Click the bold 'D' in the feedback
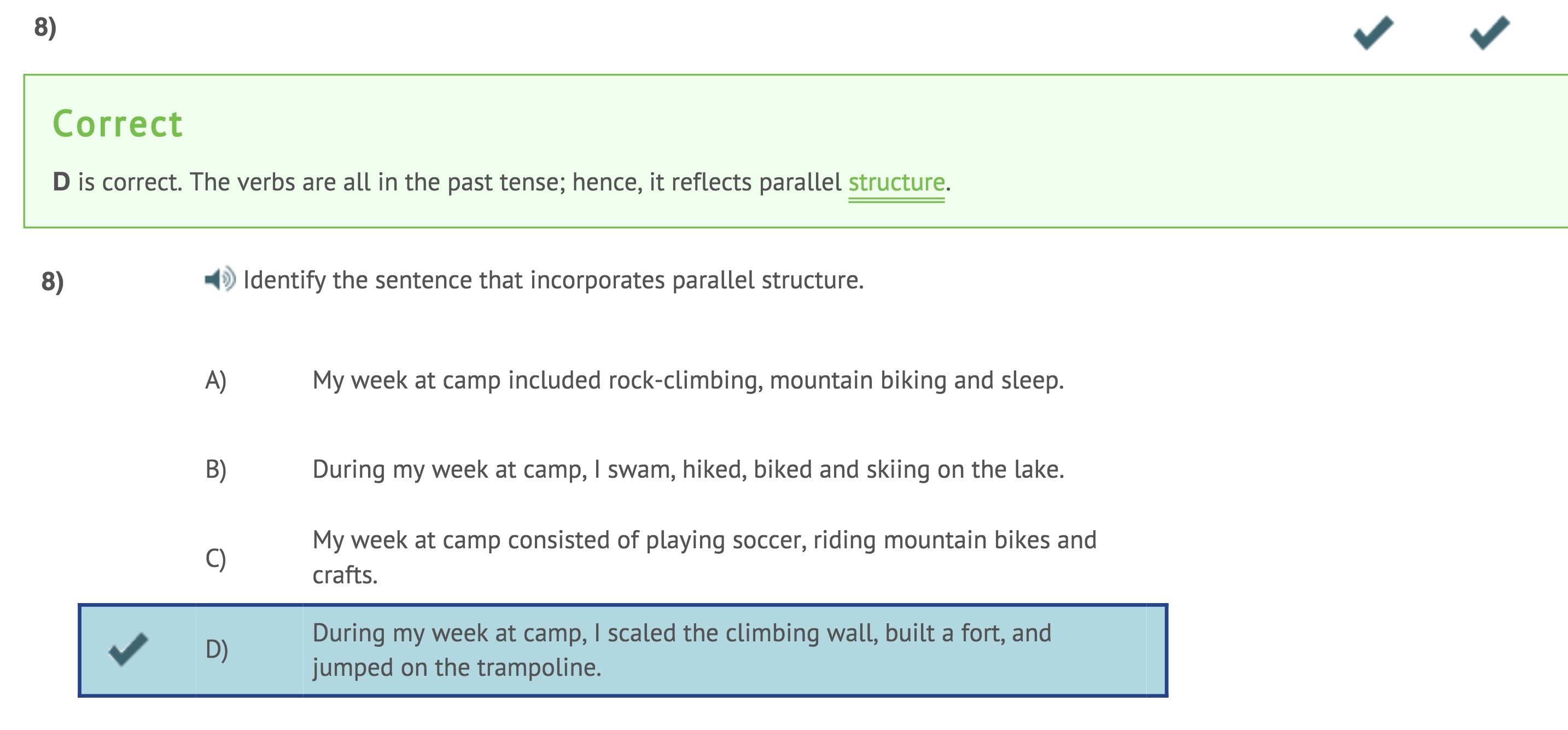 pos(61,183)
